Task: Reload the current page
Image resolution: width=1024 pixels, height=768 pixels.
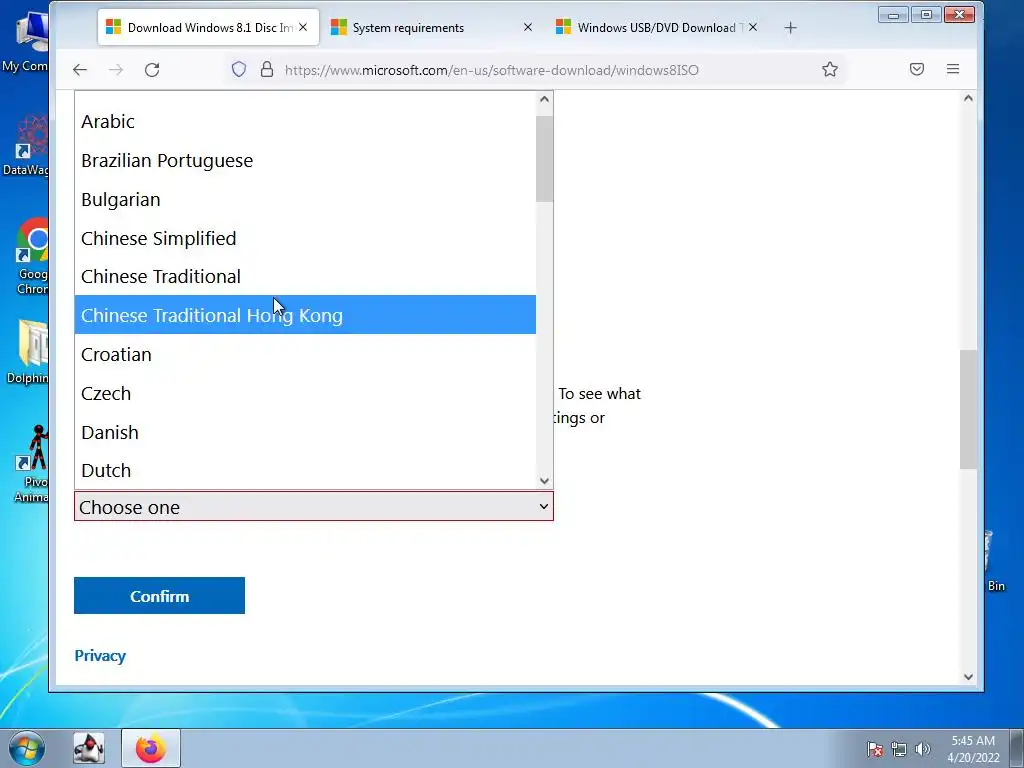Action: (x=152, y=70)
